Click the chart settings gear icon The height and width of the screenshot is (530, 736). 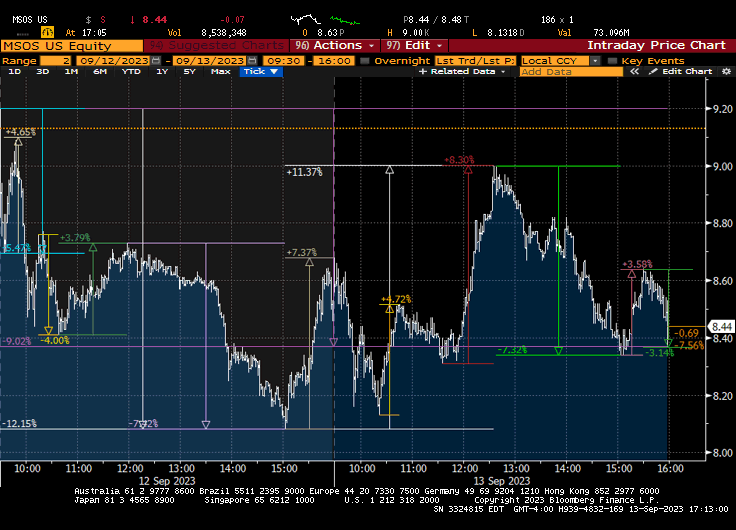[726, 71]
